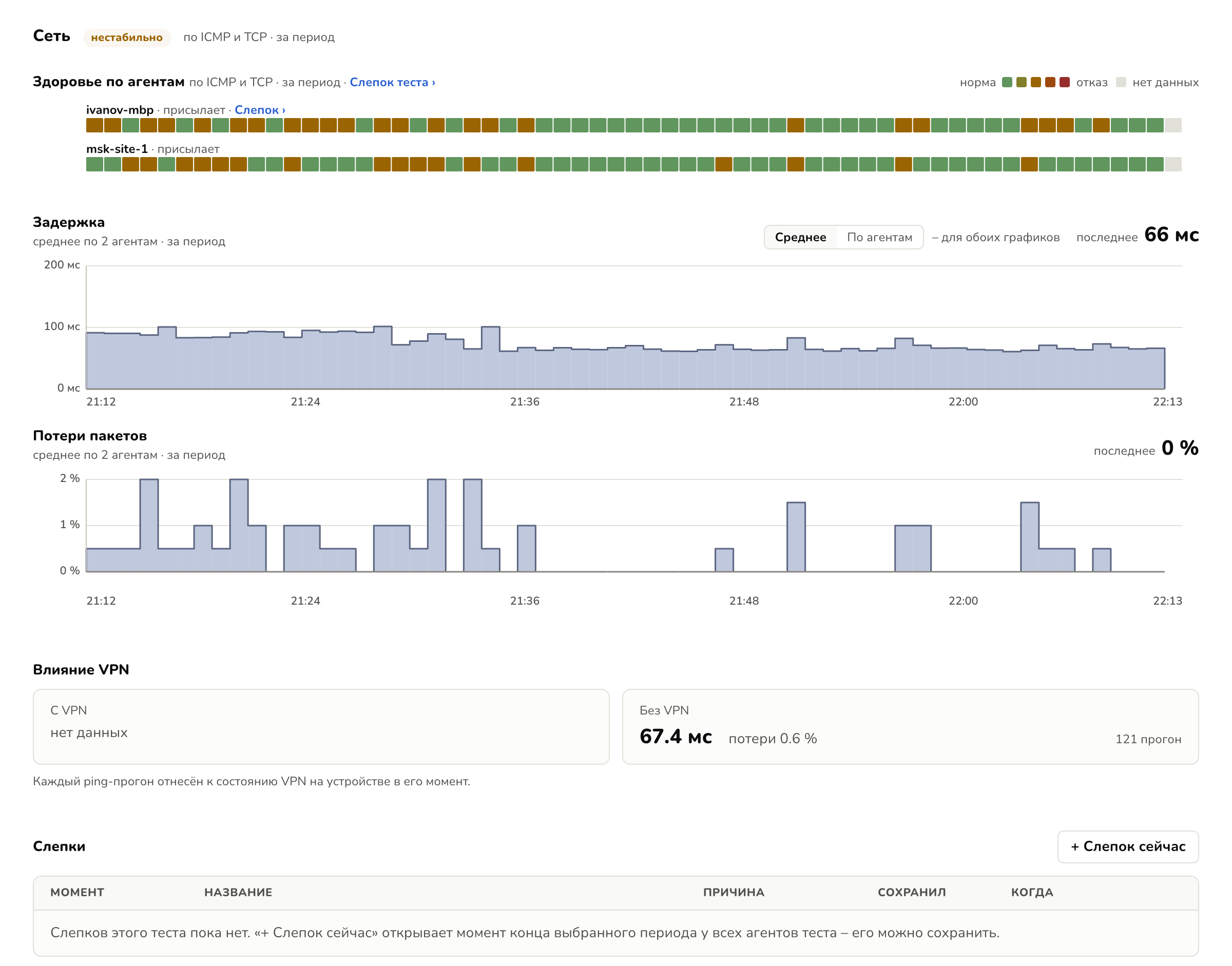Viewport: 1232px width, 966px height.
Task: Click the нестабильно status badge
Action: (x=127, y=38)
